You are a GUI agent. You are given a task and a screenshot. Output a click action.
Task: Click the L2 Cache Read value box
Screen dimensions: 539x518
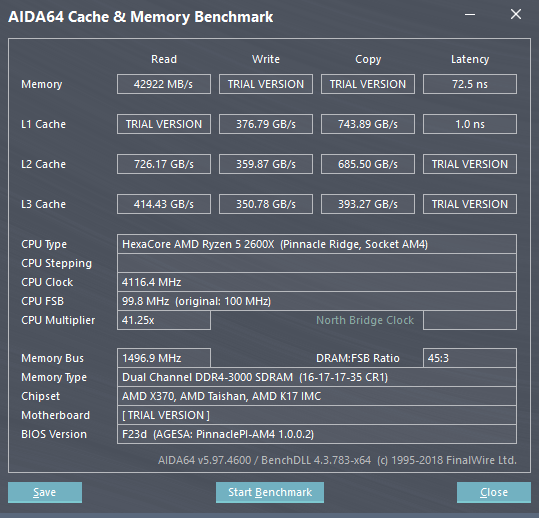[x=164, y=164]
